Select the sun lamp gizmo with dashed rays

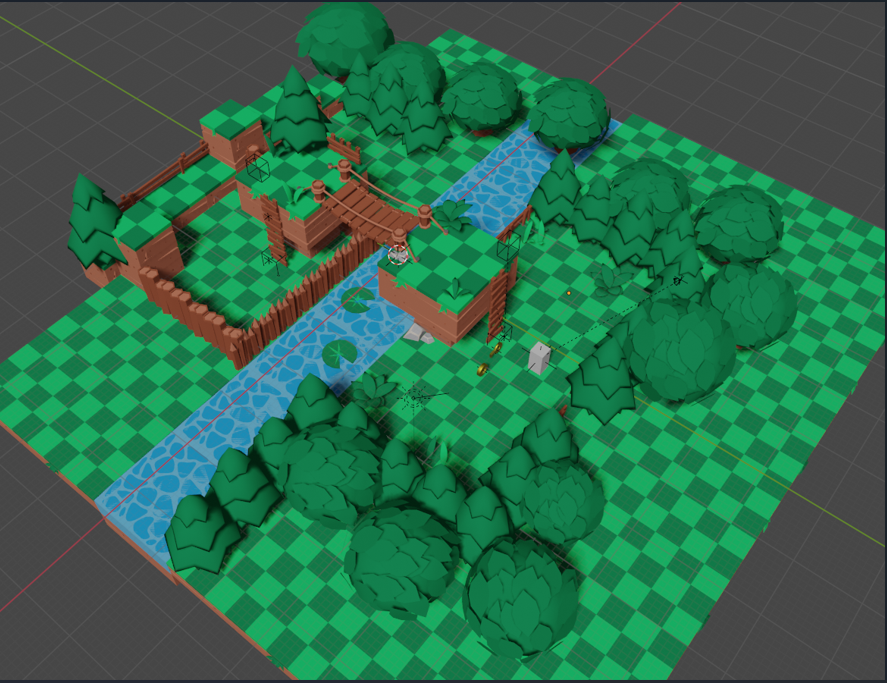(x=414, y=397)
